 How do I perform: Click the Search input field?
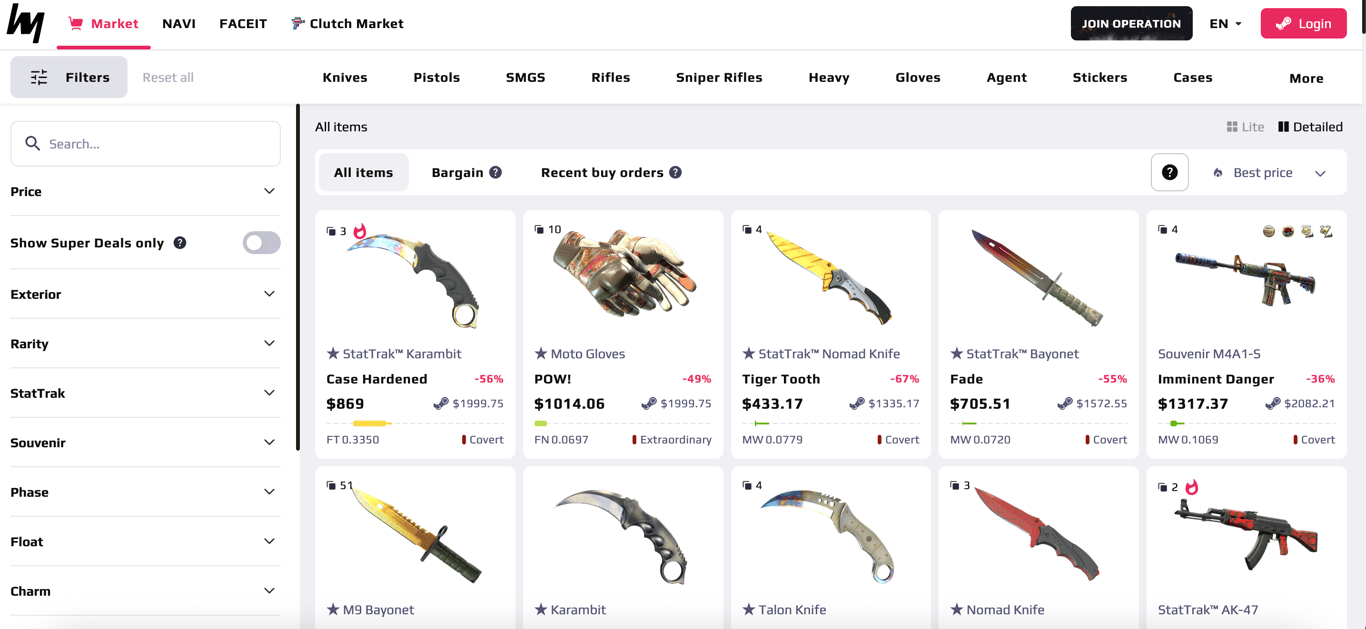pos(145,144)
